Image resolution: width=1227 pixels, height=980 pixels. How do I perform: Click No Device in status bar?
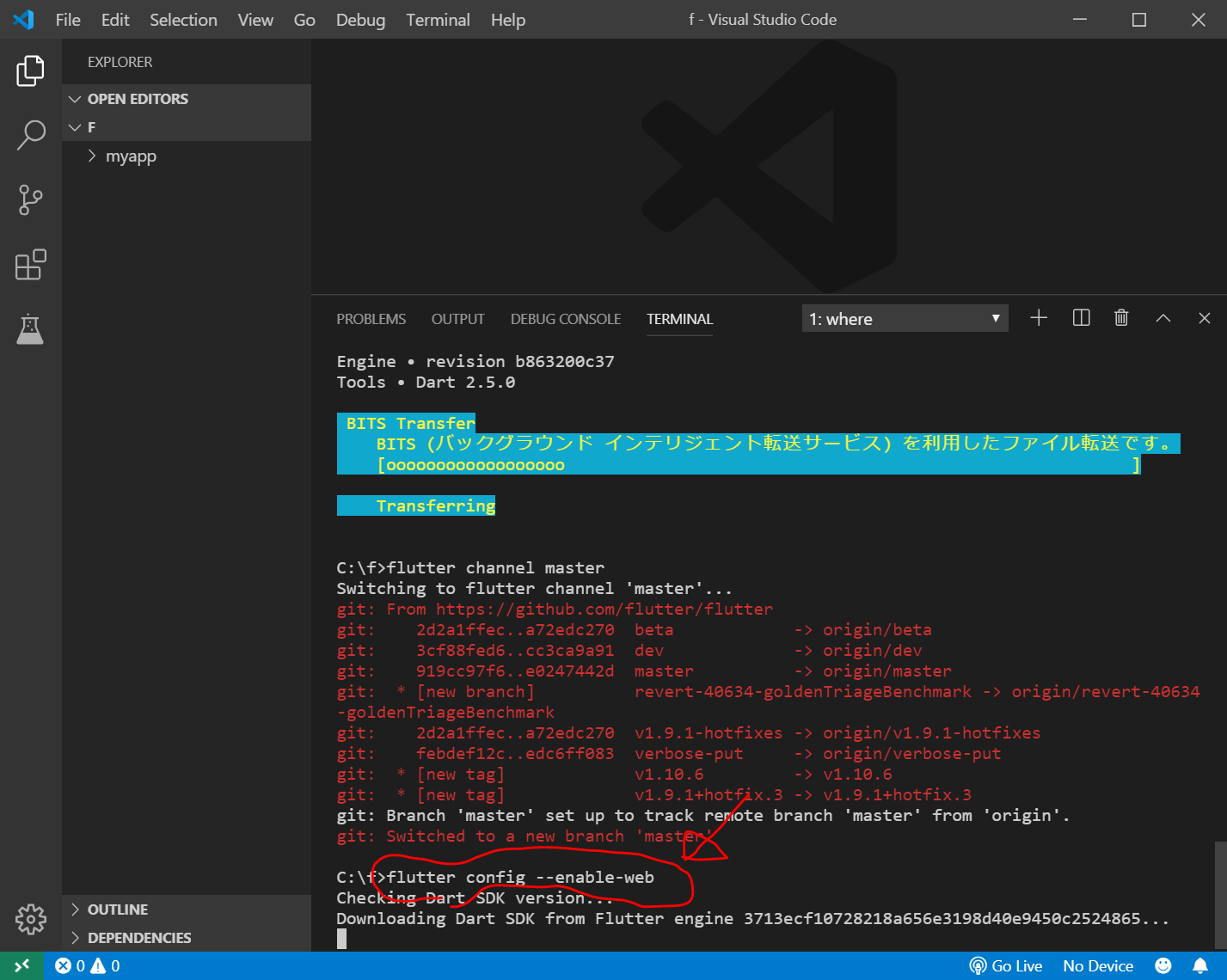[1098, 966]
